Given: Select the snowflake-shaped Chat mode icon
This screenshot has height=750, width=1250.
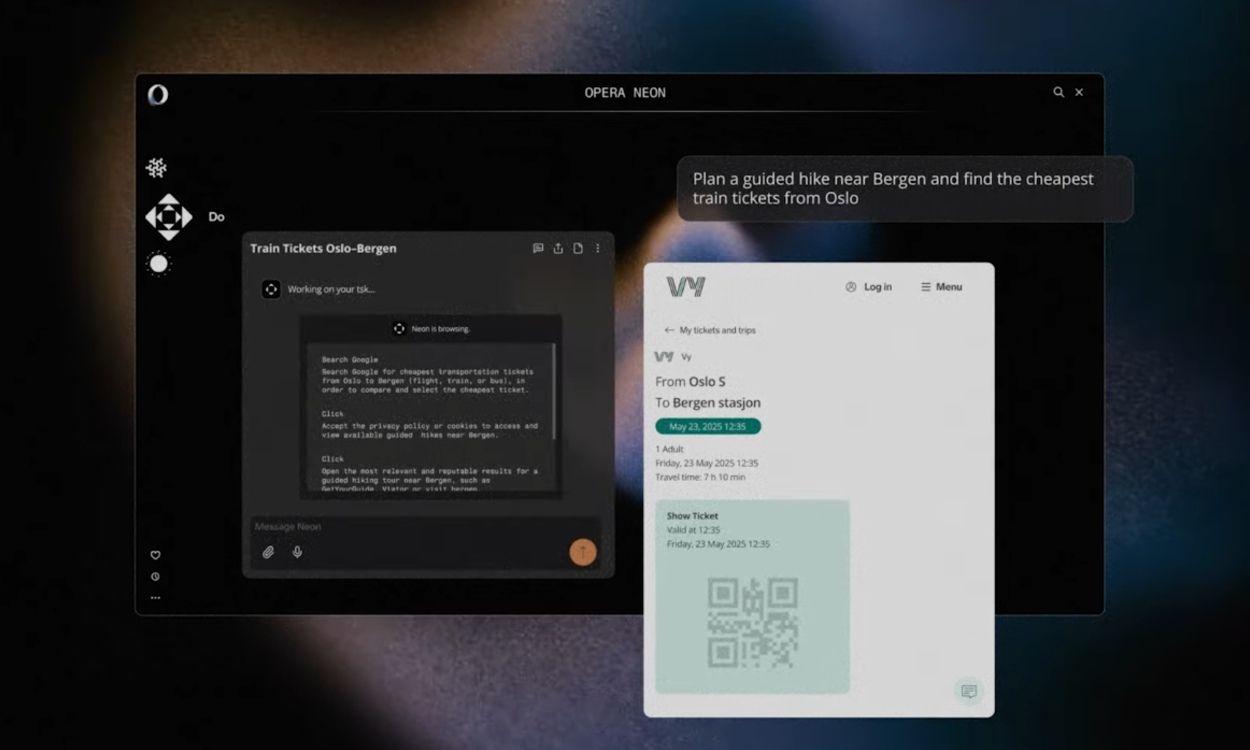Looking at the screenshot, I should 157,168.
